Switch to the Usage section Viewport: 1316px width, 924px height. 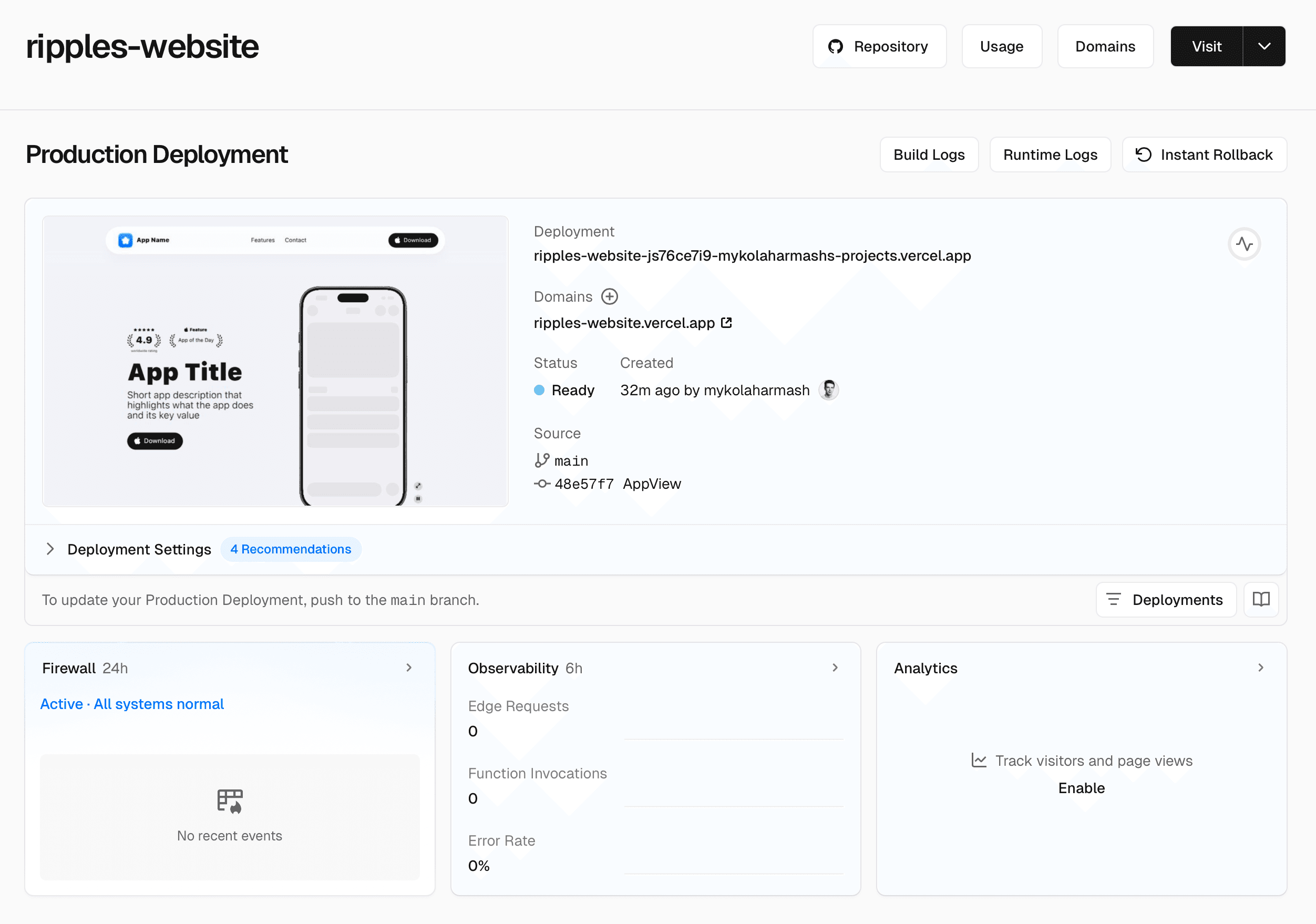(x=1002, y=46)
